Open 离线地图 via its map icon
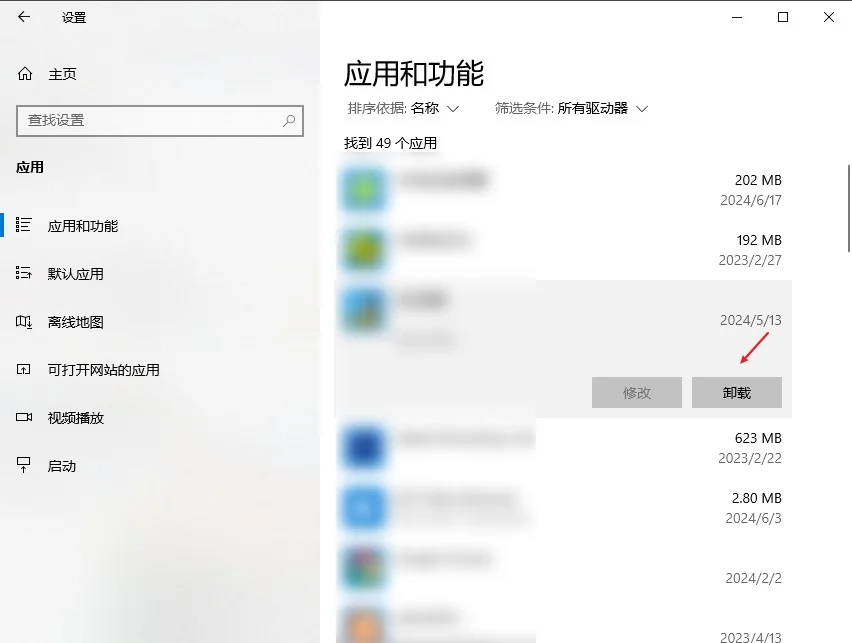The height and width of the screenshot is (643, 852). (23, 322)
